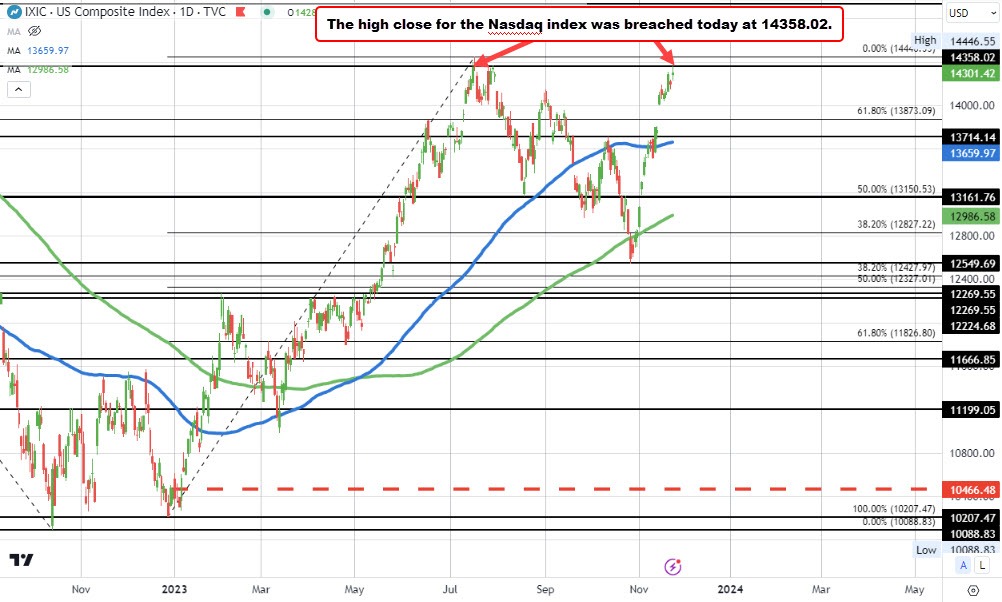Viewport: 1002px width, 602px height.
Task: Click the 2023 label on time axis
Action: click(x=174, y=589)
